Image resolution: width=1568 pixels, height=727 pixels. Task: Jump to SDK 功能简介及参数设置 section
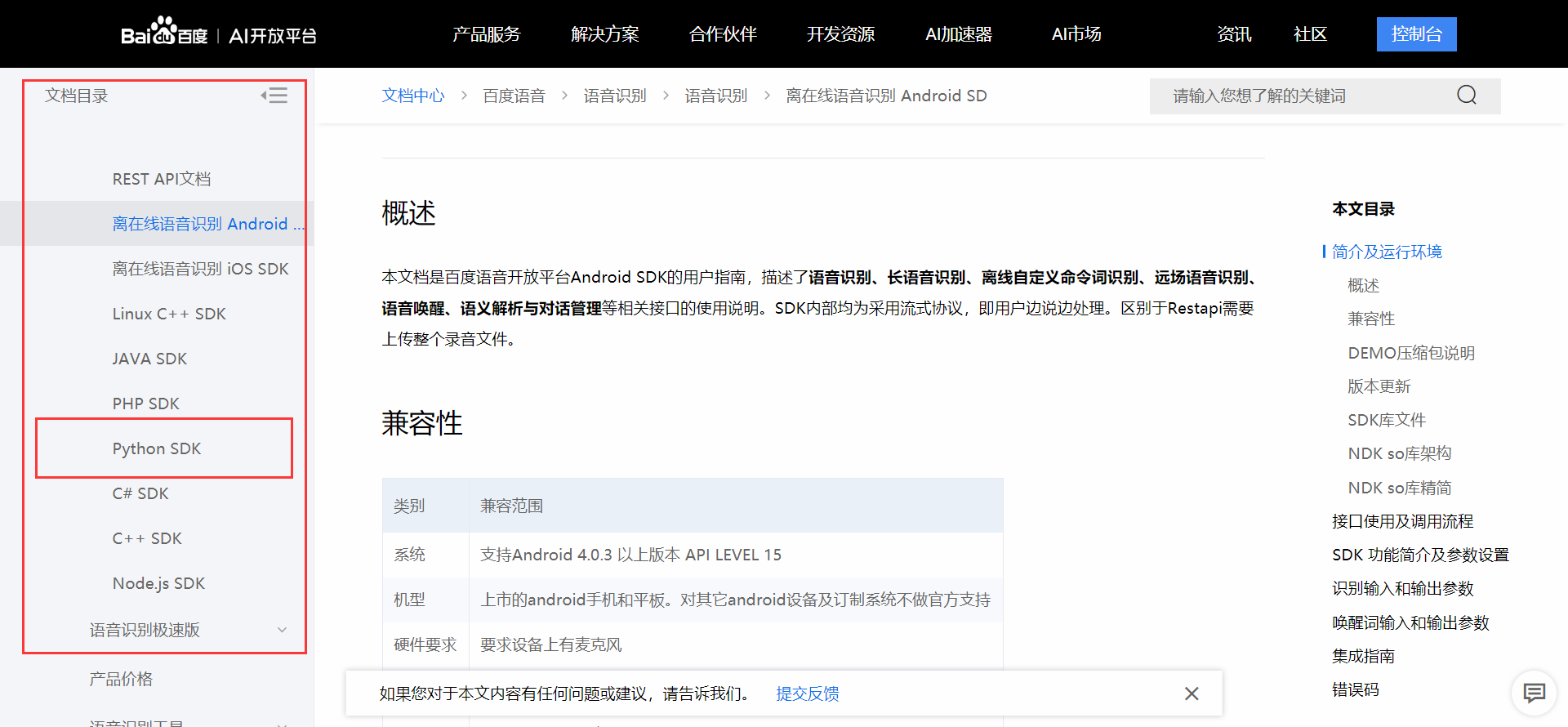[x=1420, y=555]
